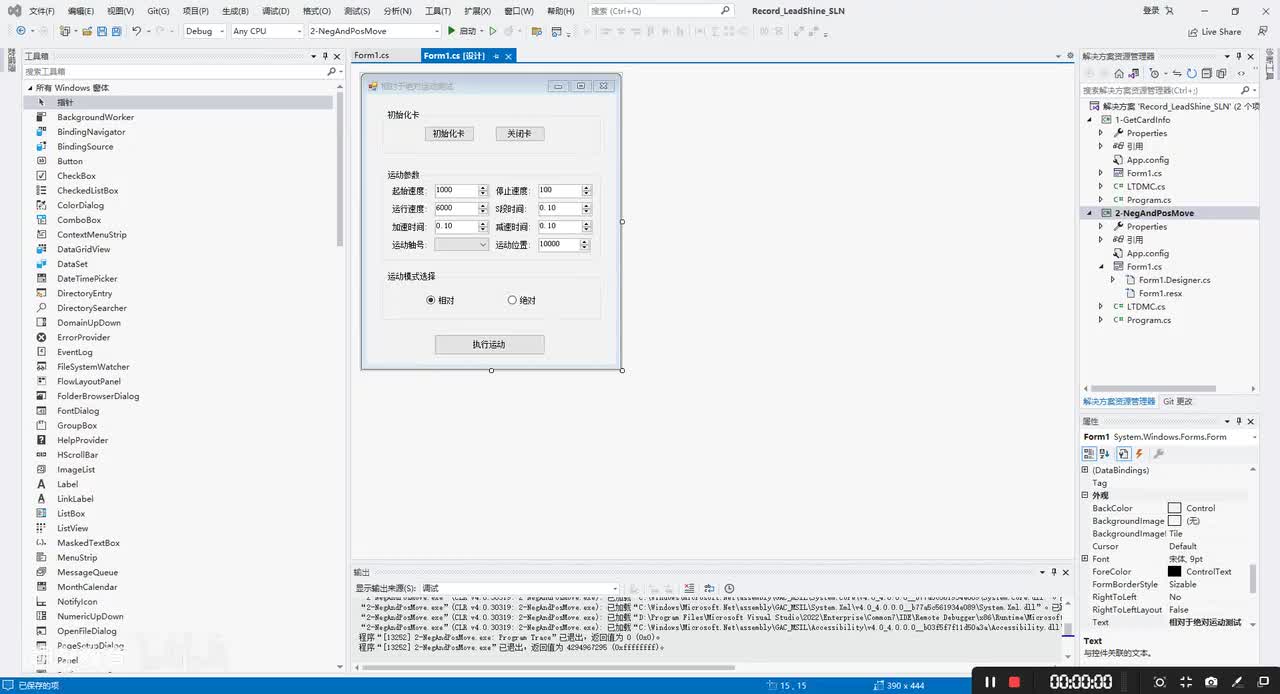Open the 调试(D) menu
This screenshot has width=1280, height=694.
point(276,11)
